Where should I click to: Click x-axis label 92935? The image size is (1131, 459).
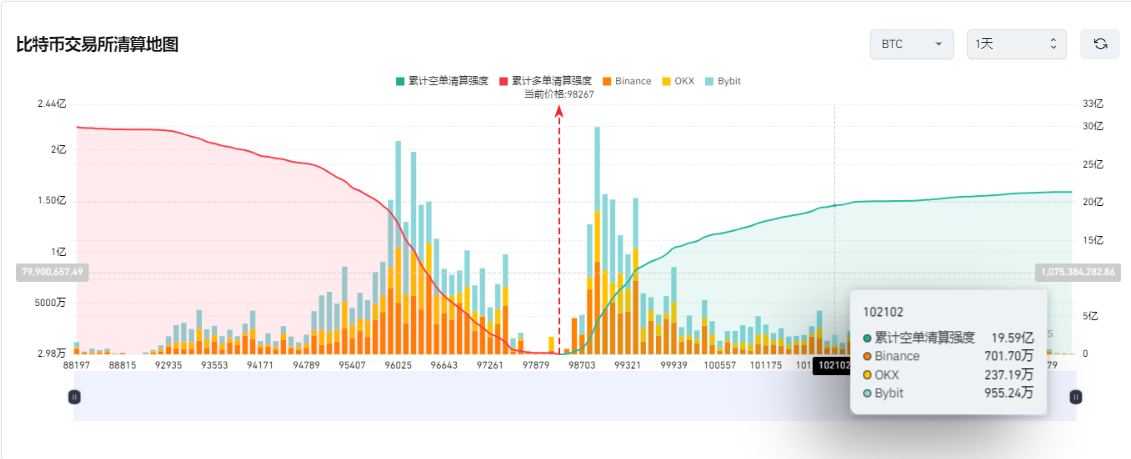[x=170, y=366]
